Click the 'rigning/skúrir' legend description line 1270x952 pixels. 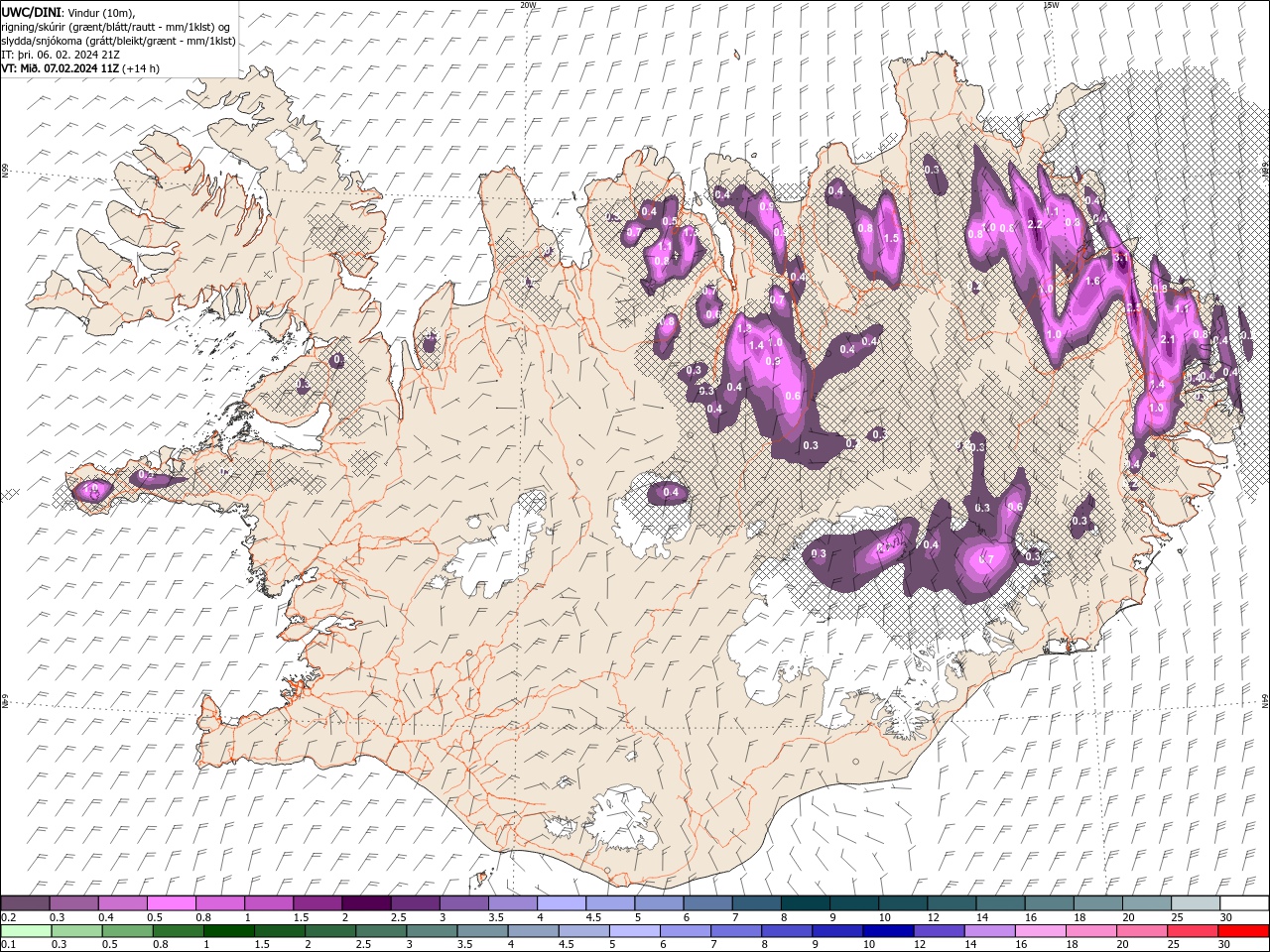[117, 26]
